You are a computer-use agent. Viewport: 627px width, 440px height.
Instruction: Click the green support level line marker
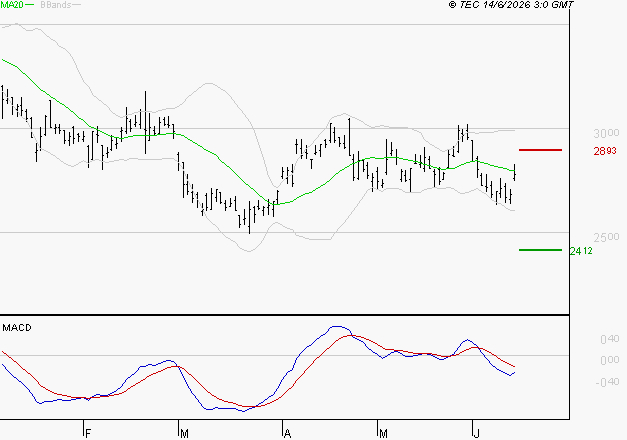coord(540,250)
